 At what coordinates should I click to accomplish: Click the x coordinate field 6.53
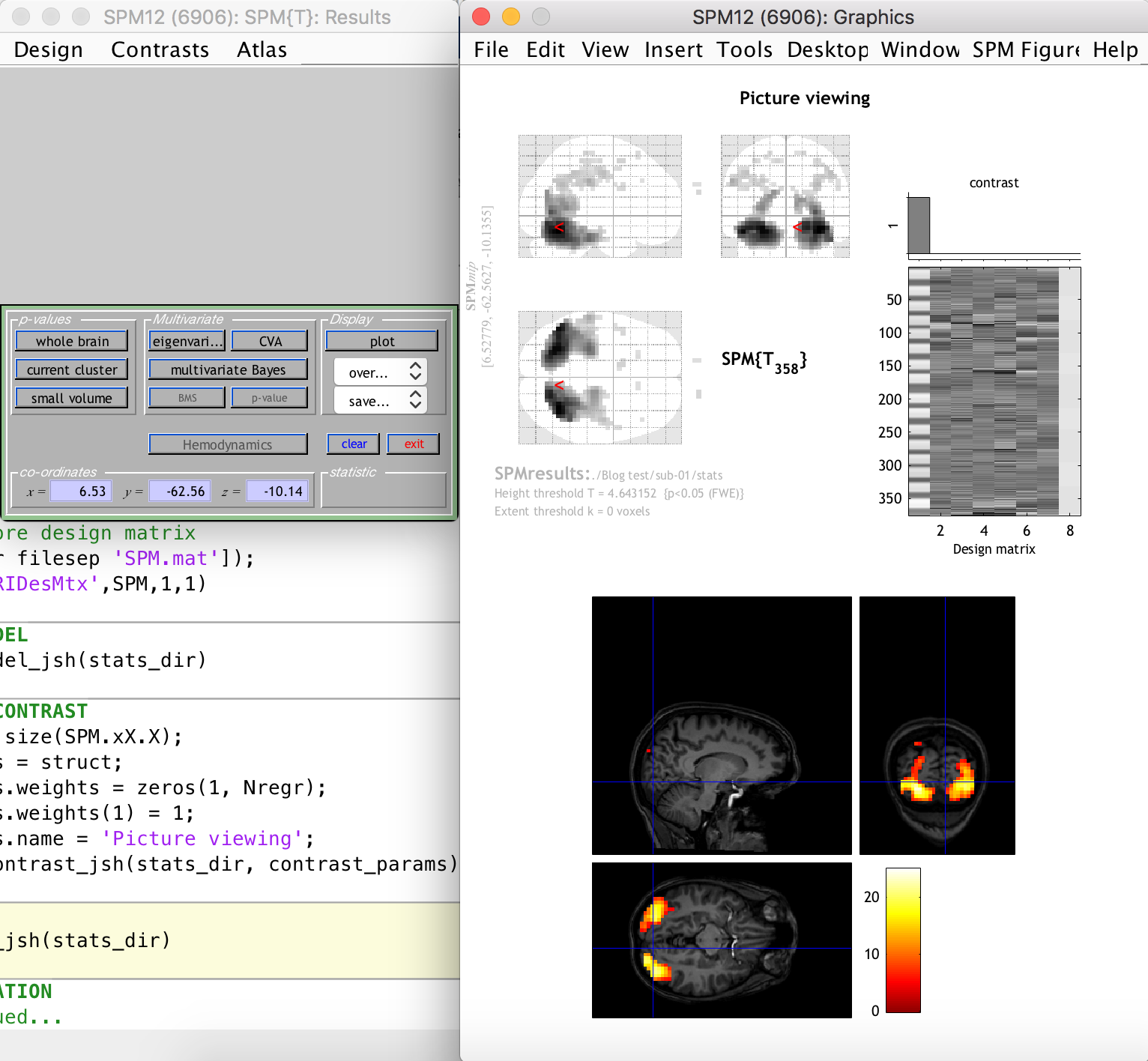[x=81, y=492]
